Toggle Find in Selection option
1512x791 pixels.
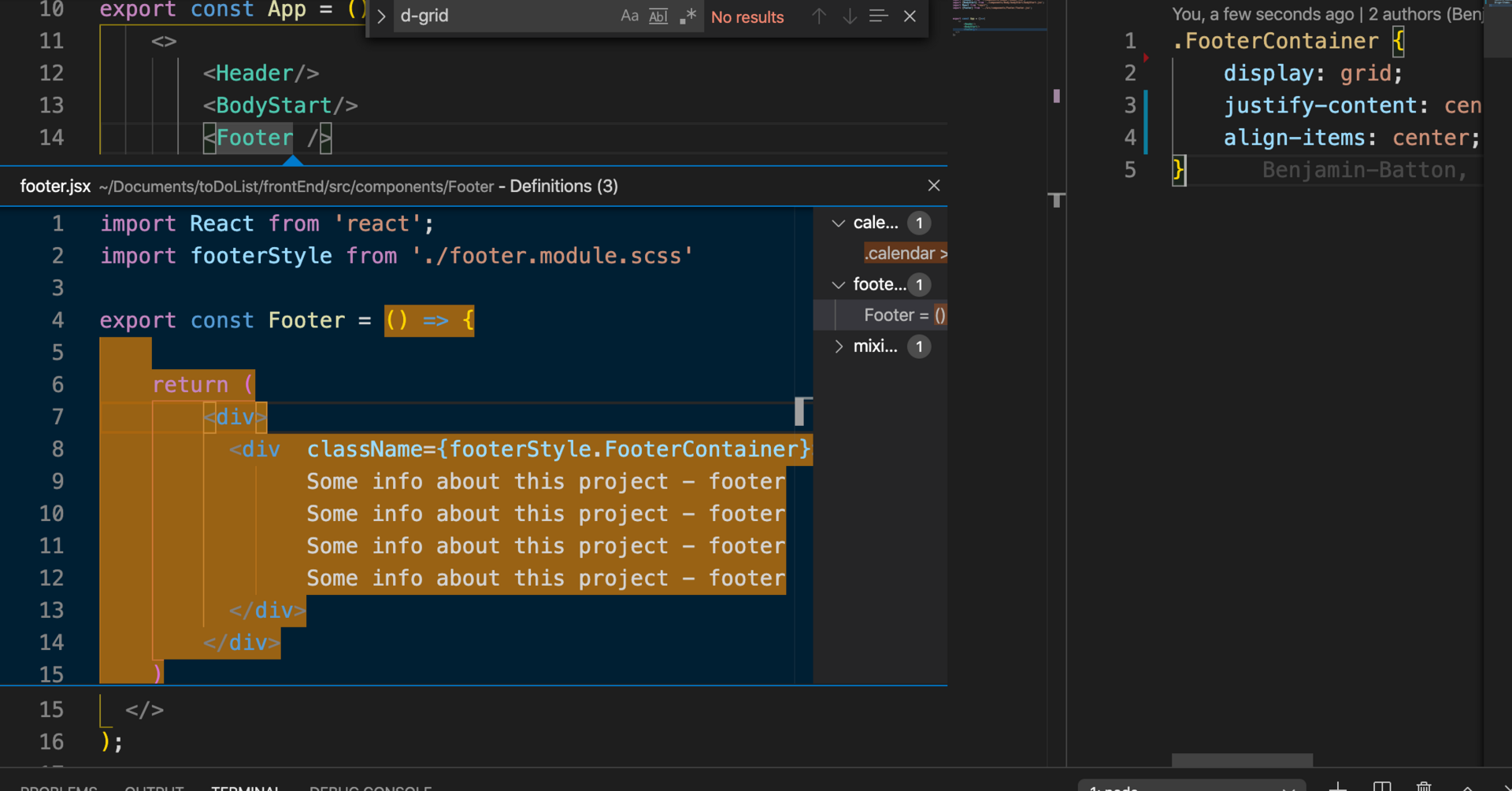(x=879, y=16)
